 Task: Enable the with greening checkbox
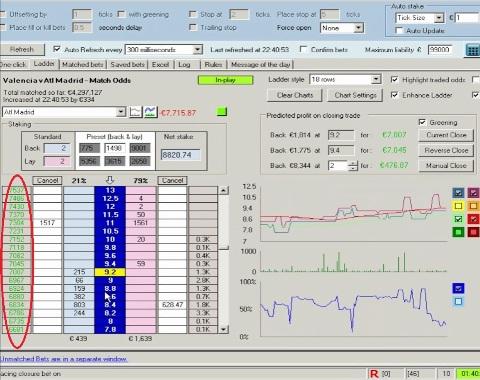coord(121,14)
